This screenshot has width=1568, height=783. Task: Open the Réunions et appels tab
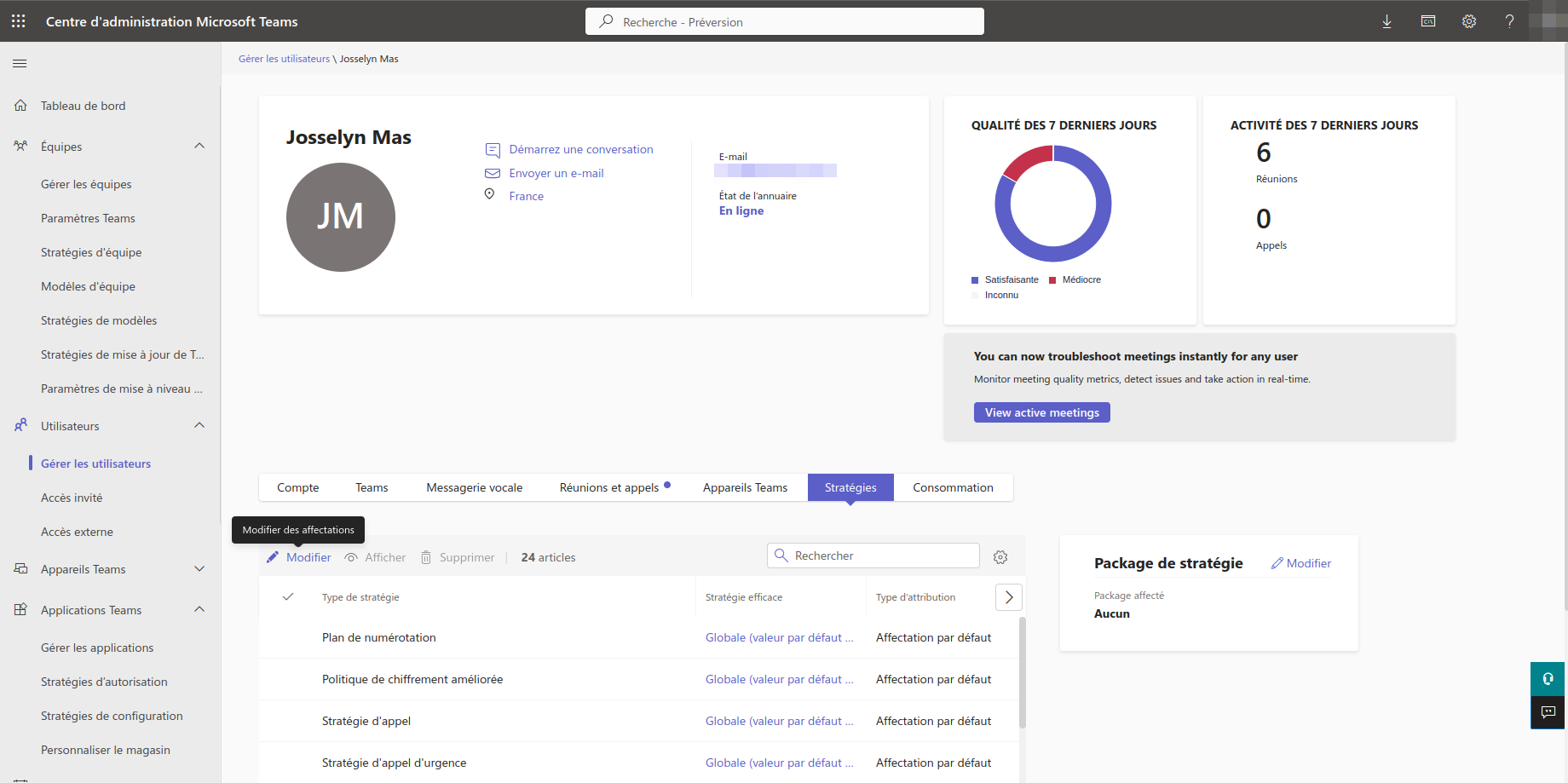coord(609,487)
